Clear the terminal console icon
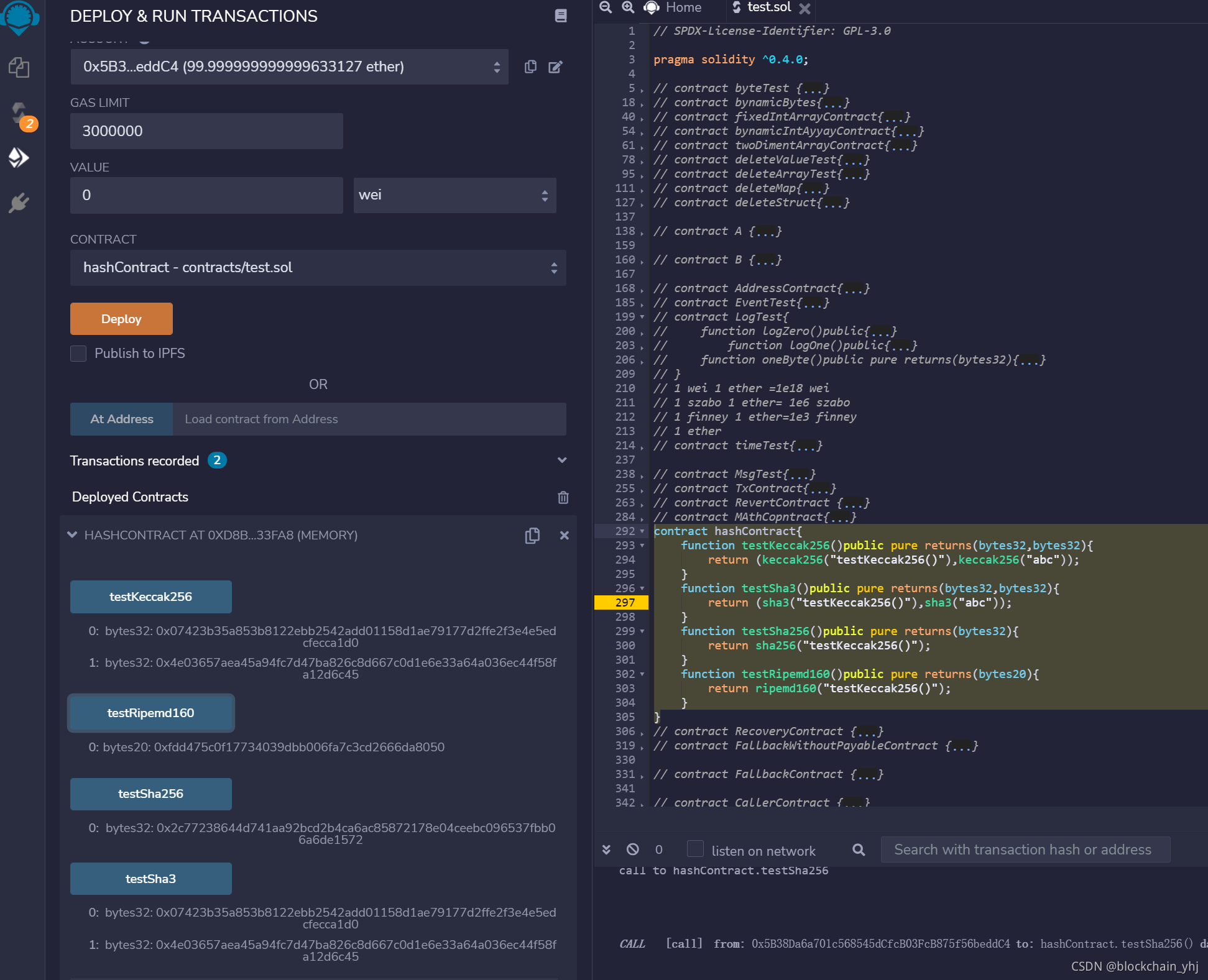This screenshot has height=980, width=1208. pos(633,849)
